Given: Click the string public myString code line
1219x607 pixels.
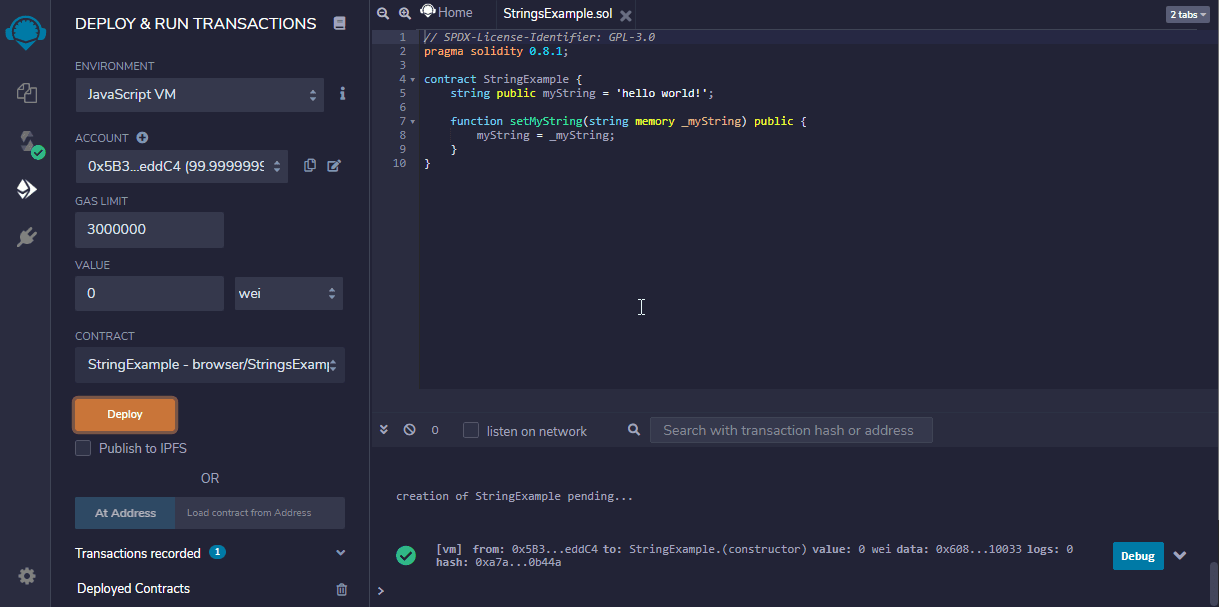Looking at the screenshot, I should [x=582, y=93].
